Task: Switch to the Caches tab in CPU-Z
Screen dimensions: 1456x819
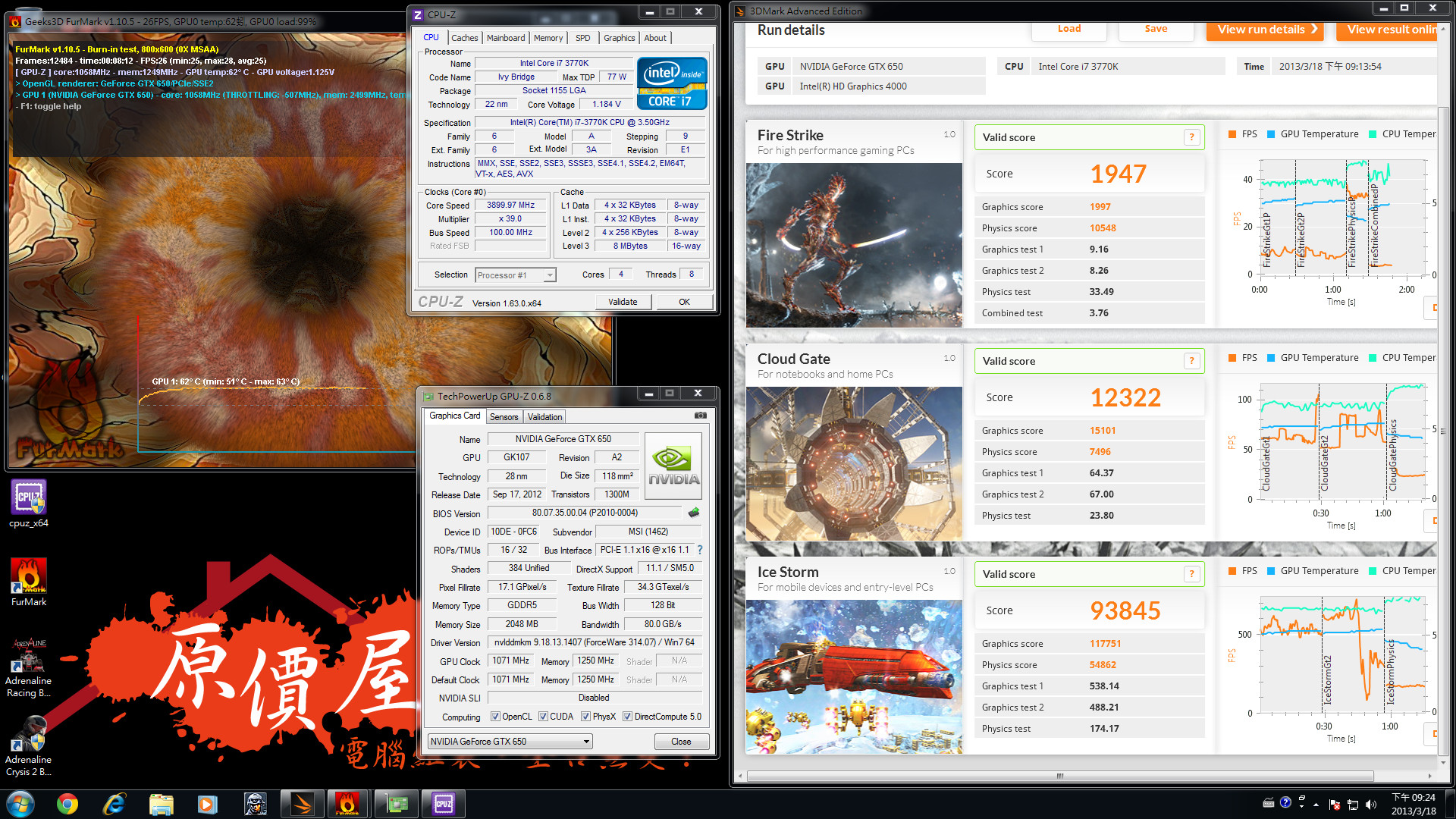Action: (464, 38)
